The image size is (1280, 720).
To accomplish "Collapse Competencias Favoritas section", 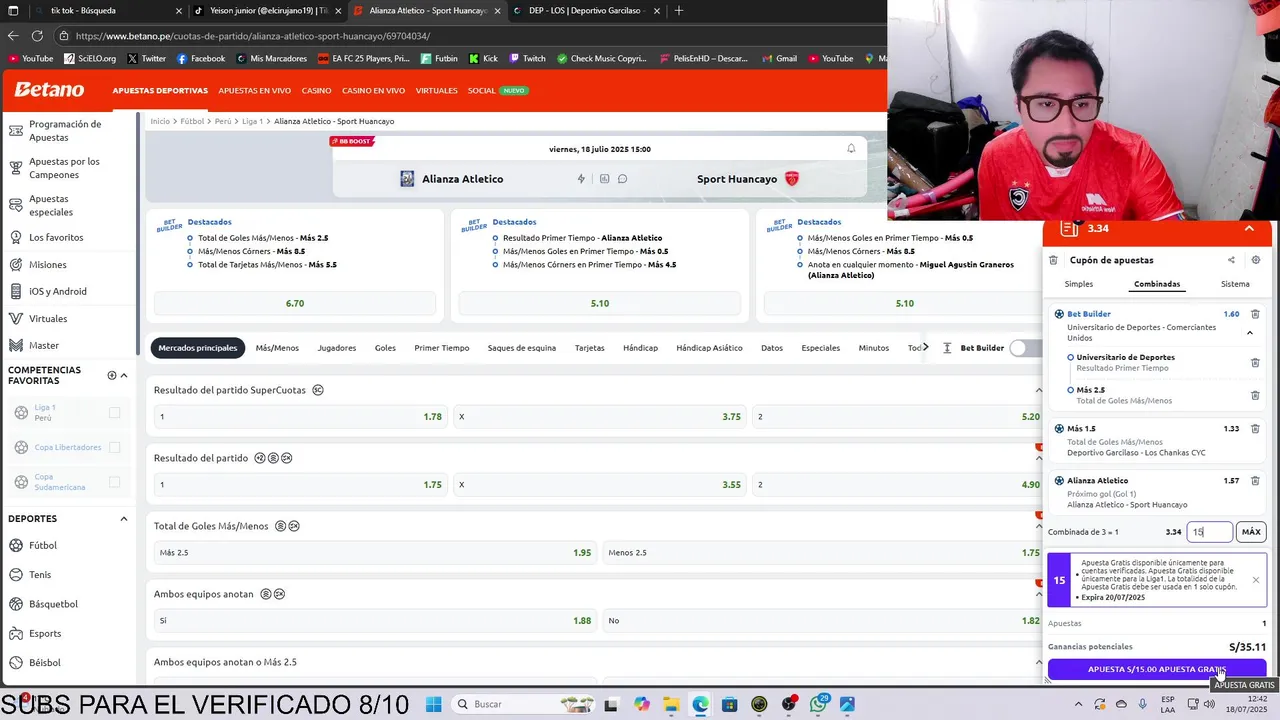I will pyautogui.click(x=124, y=376).
